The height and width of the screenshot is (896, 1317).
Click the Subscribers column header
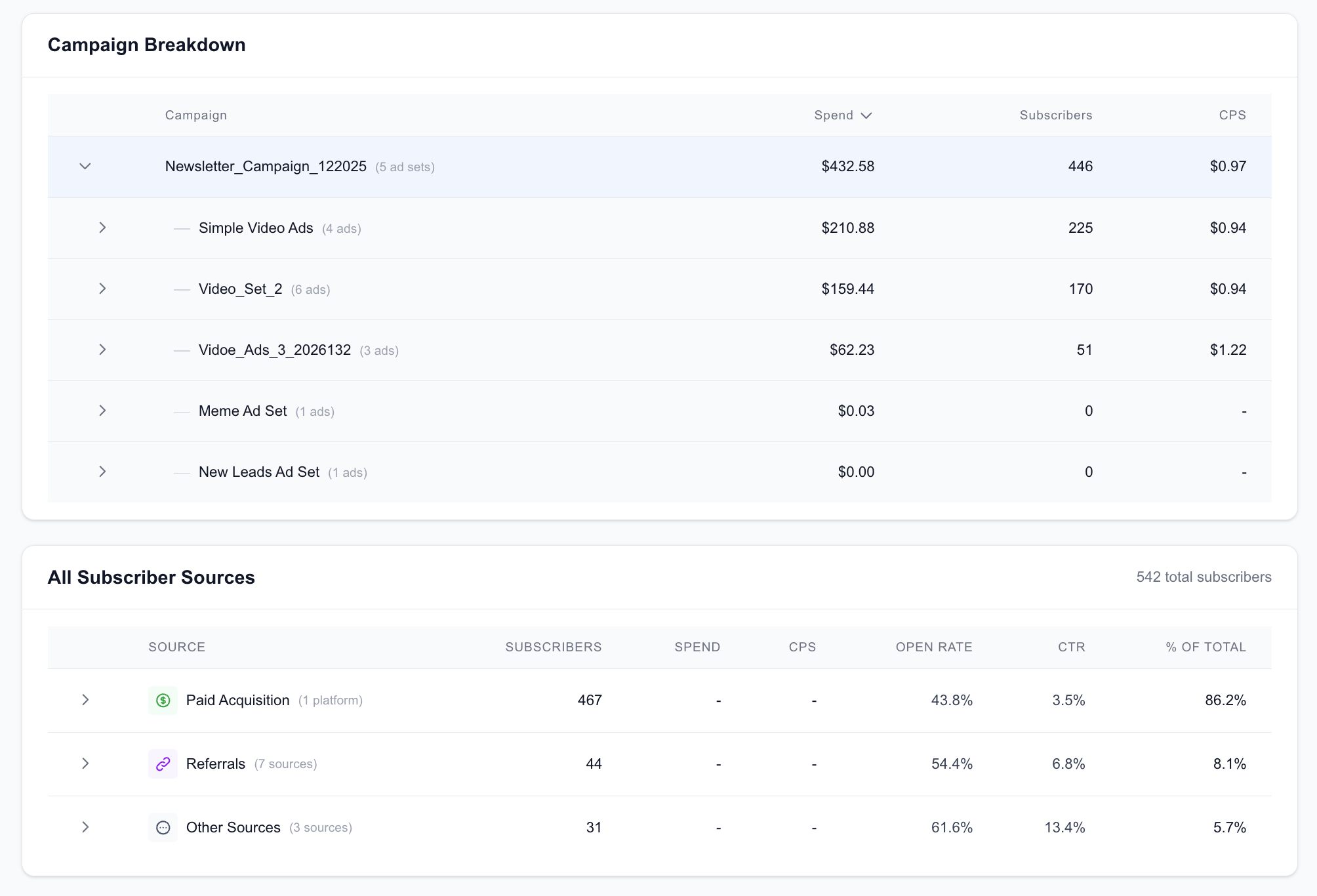(1055, 115)
